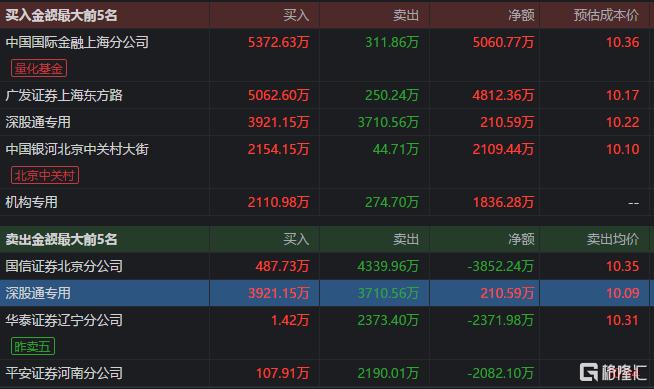The width and height of the screenshot is (654, 389).
Task: Open 平安证券河南分公司 entry
Action: tap(64, 373)
